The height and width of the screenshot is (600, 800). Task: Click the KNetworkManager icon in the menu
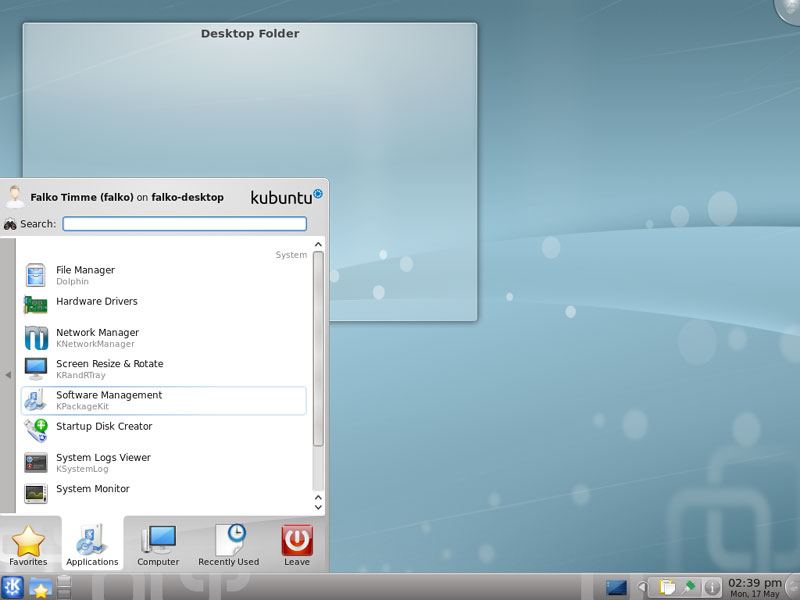pos(36,338)
